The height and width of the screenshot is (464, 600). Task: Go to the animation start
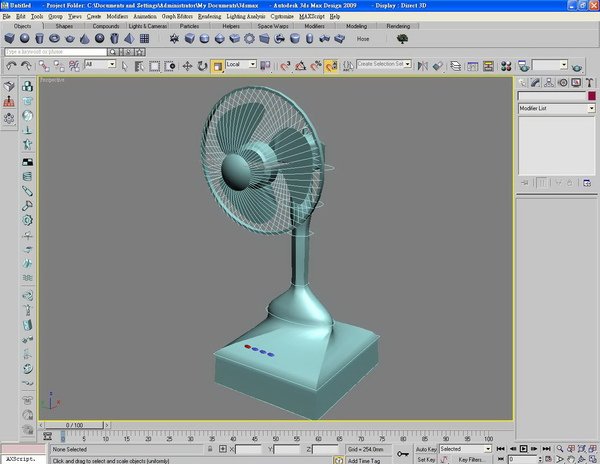point(500,449)
